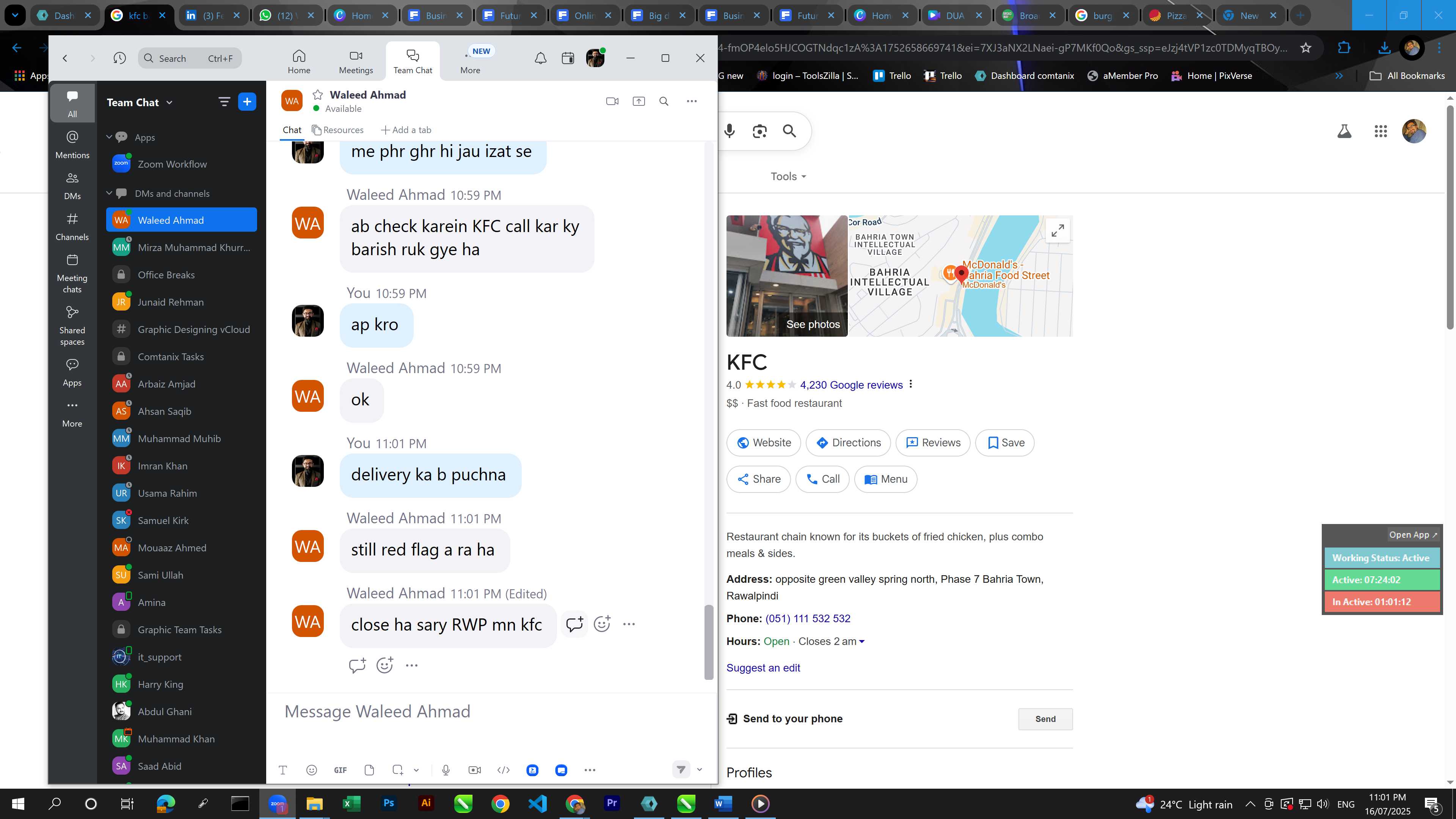Screen dimensions: 1456x819
Task: Click Suggest an edit link
Action: tap(763, 667)
